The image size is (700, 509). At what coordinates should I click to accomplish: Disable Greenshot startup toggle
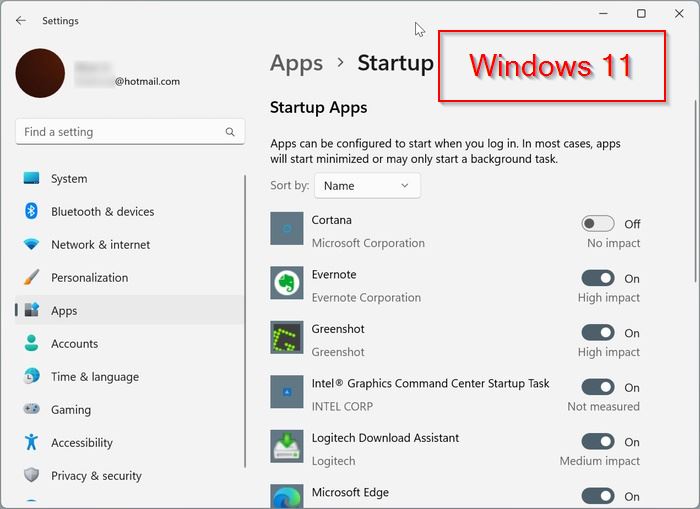coord(598,333)
